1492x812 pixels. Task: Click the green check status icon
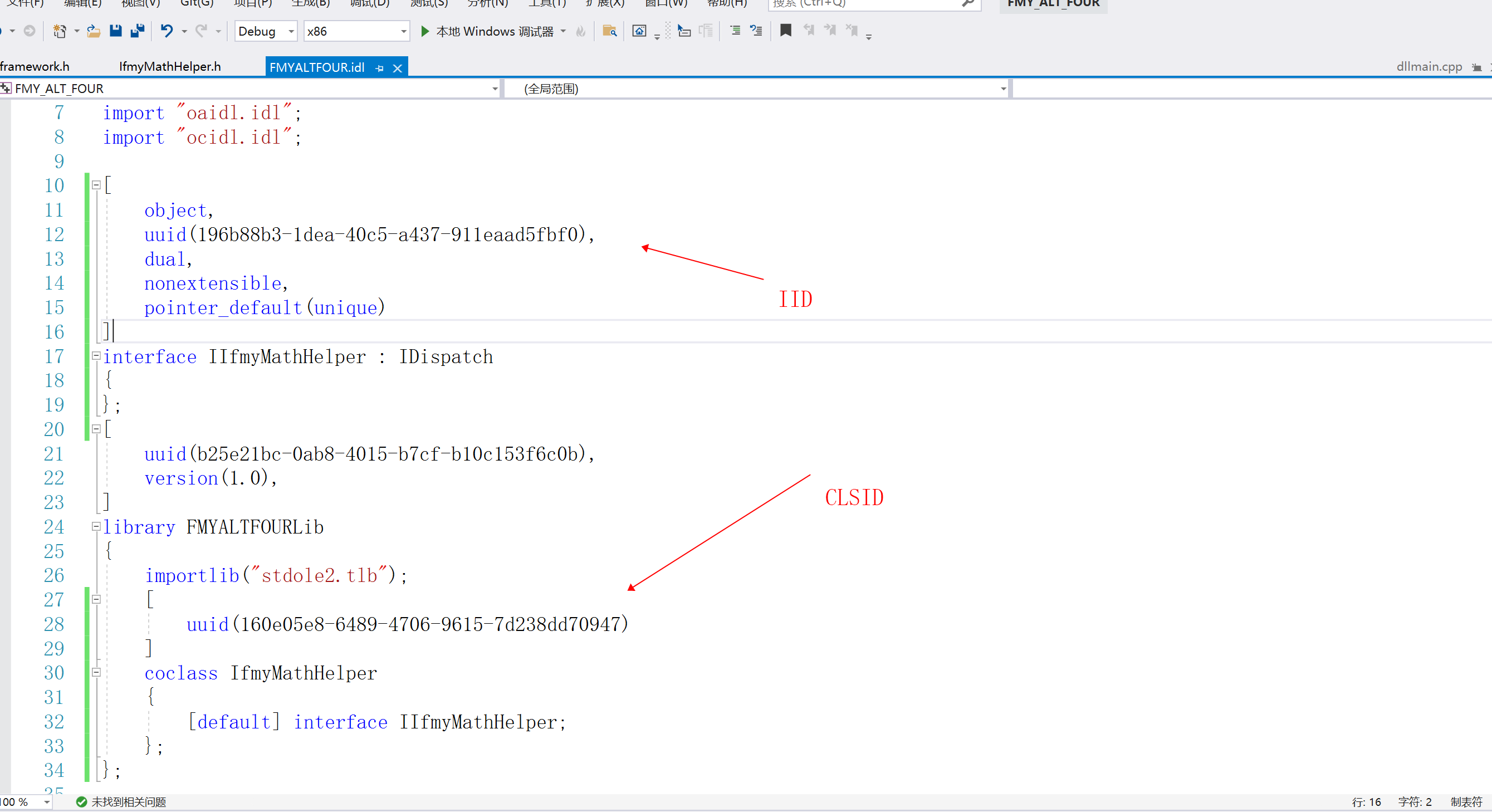coord(82,801)
